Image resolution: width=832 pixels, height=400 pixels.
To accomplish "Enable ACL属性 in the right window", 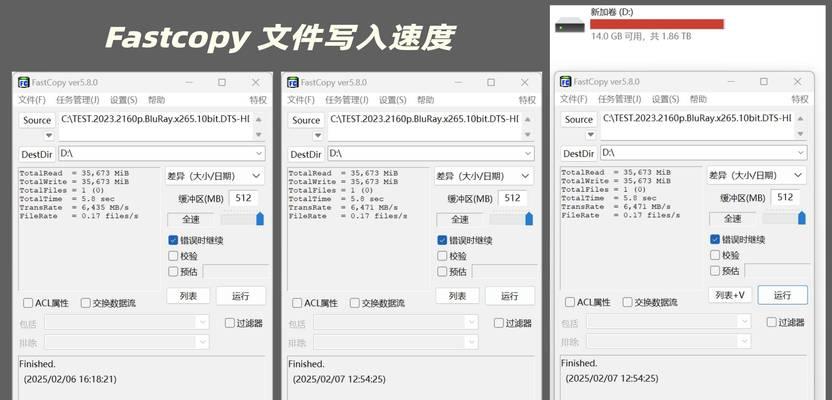I will click(570, 302).
